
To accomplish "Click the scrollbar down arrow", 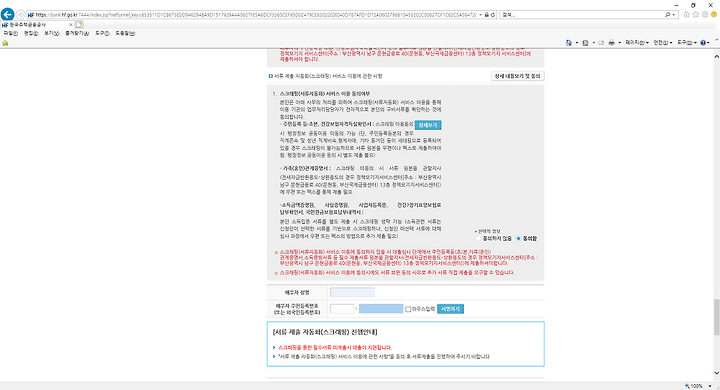I will point(716,373).
